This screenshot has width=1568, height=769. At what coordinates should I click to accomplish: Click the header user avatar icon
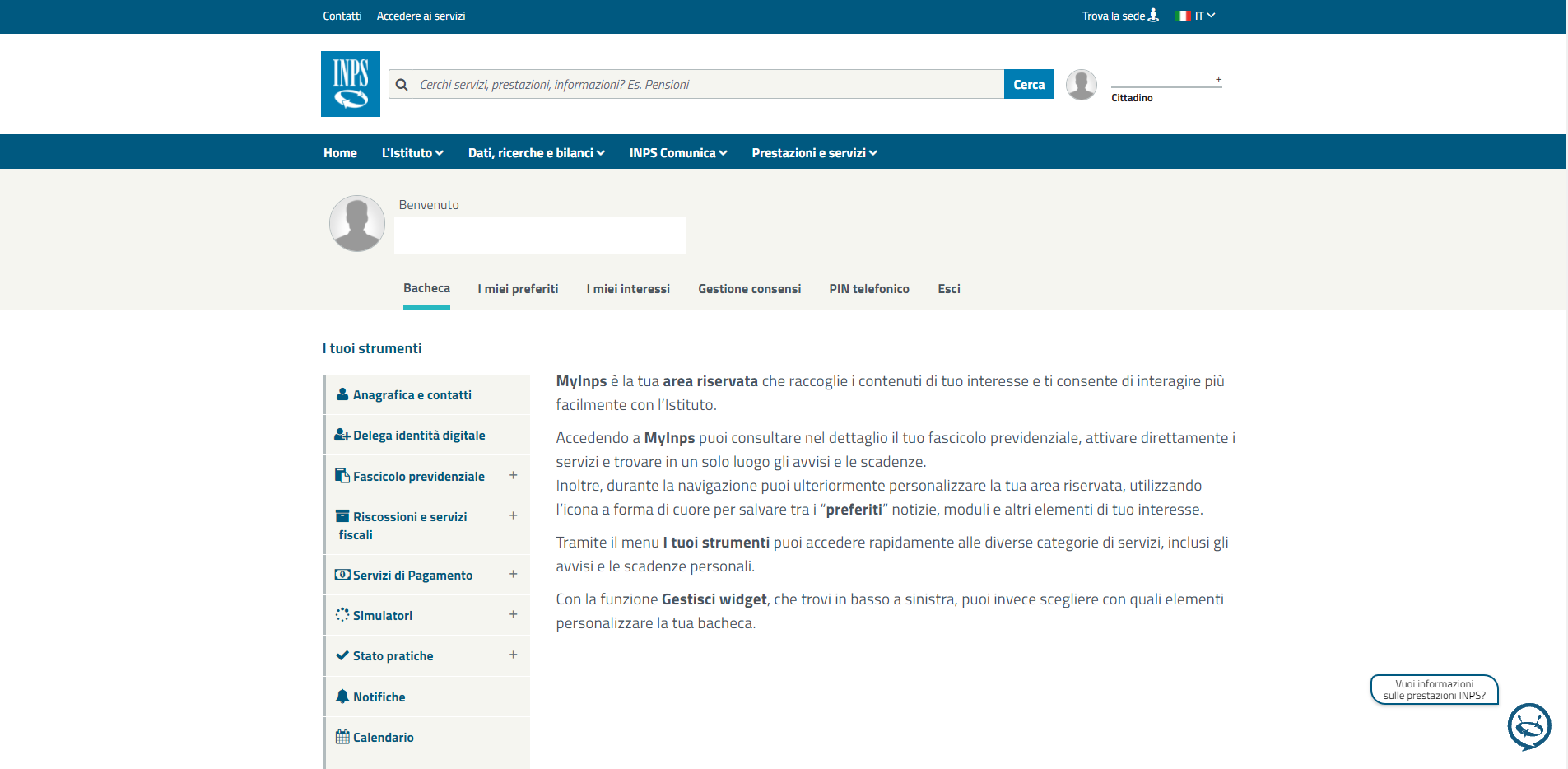pyautogui.click(x=1082, y=85)
